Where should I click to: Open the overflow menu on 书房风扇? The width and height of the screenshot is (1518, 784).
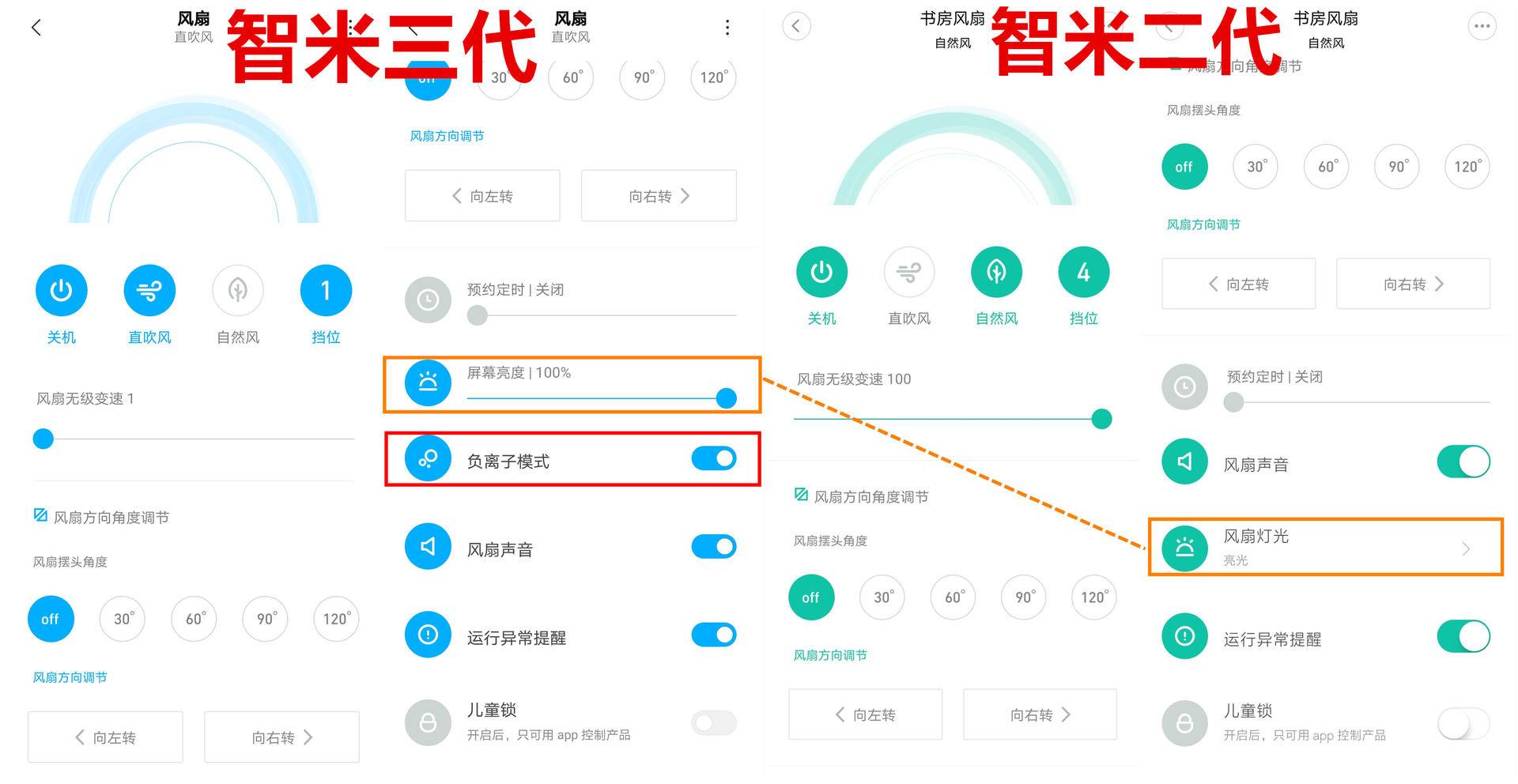(1484, 26)
